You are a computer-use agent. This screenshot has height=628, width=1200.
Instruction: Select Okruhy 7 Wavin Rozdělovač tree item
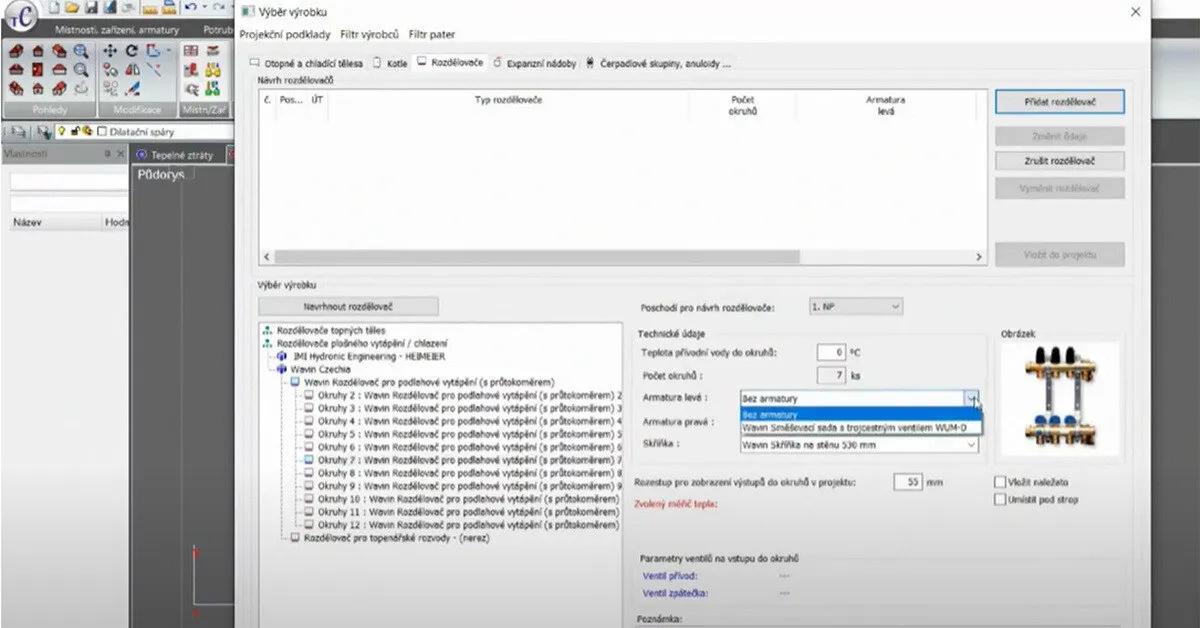tap(461, 459)
